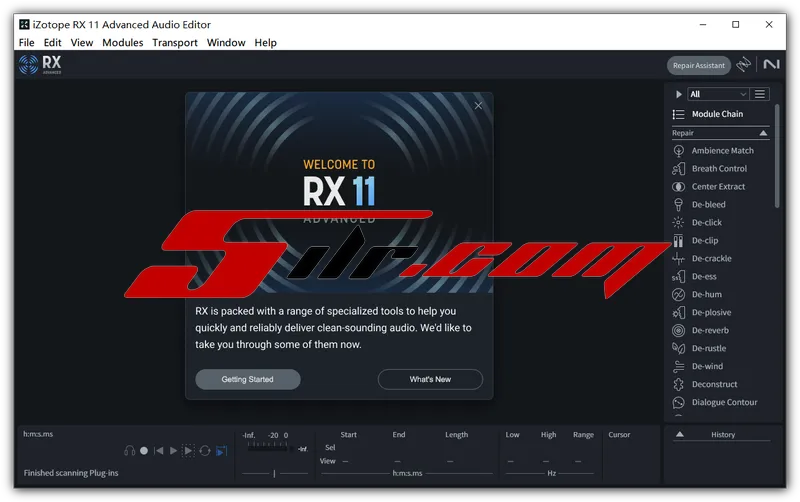The width and height of the screenshot is (800, 502).
Task: Open the Ambience Match module icon
Action: coord(679,151)
